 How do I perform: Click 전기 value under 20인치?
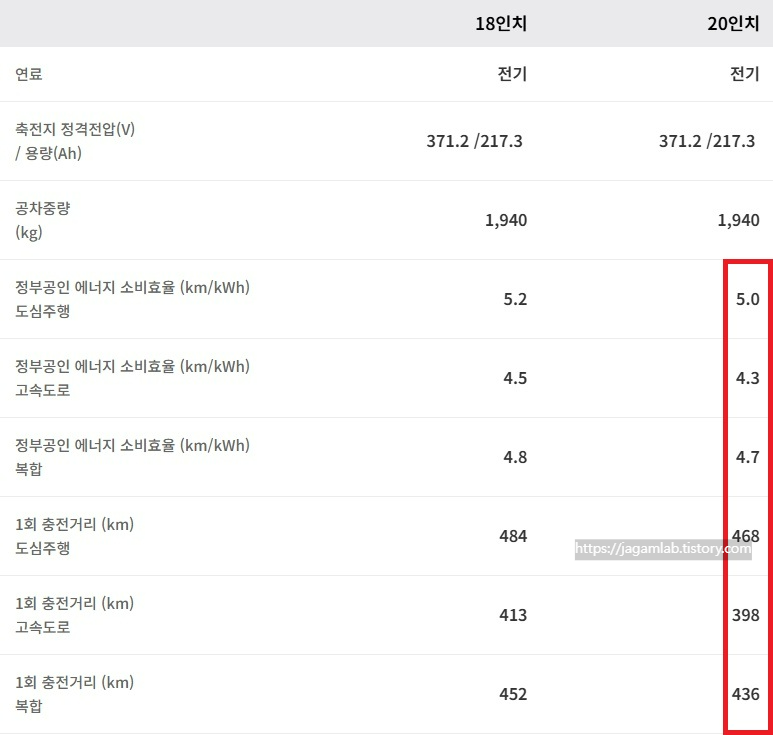pos(744,74)
